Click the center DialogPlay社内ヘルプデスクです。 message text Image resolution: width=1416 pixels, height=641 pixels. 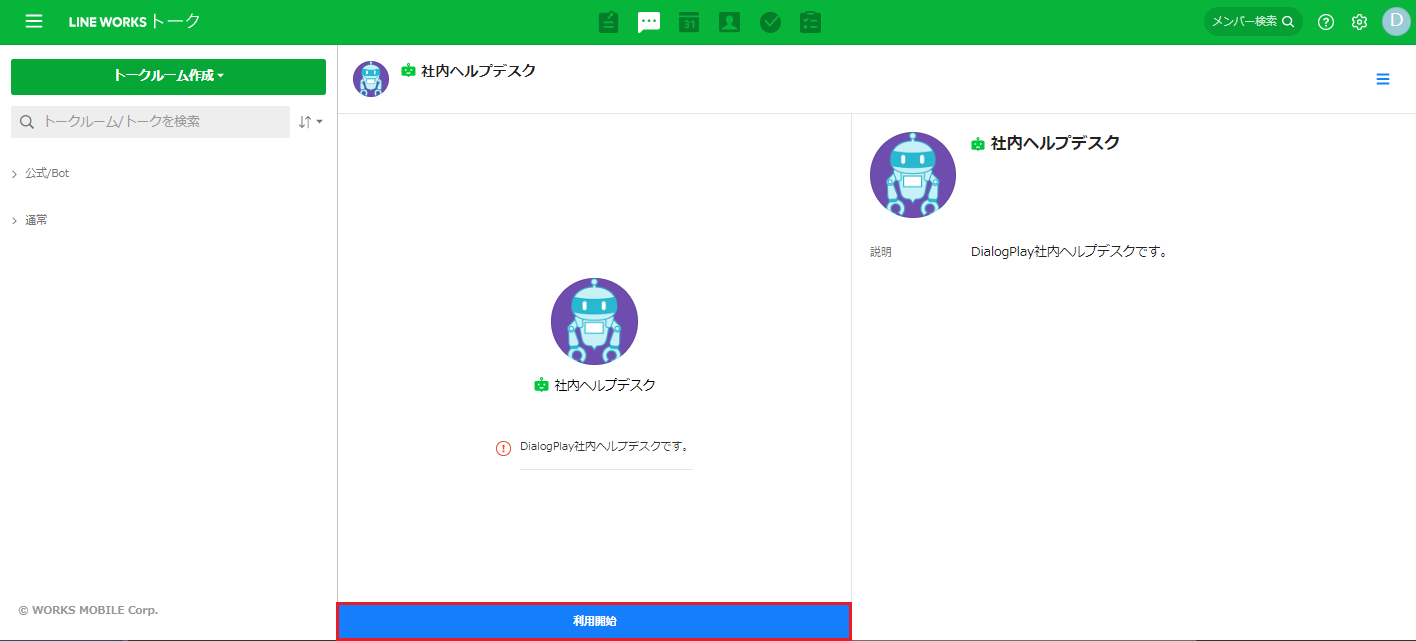604,446
